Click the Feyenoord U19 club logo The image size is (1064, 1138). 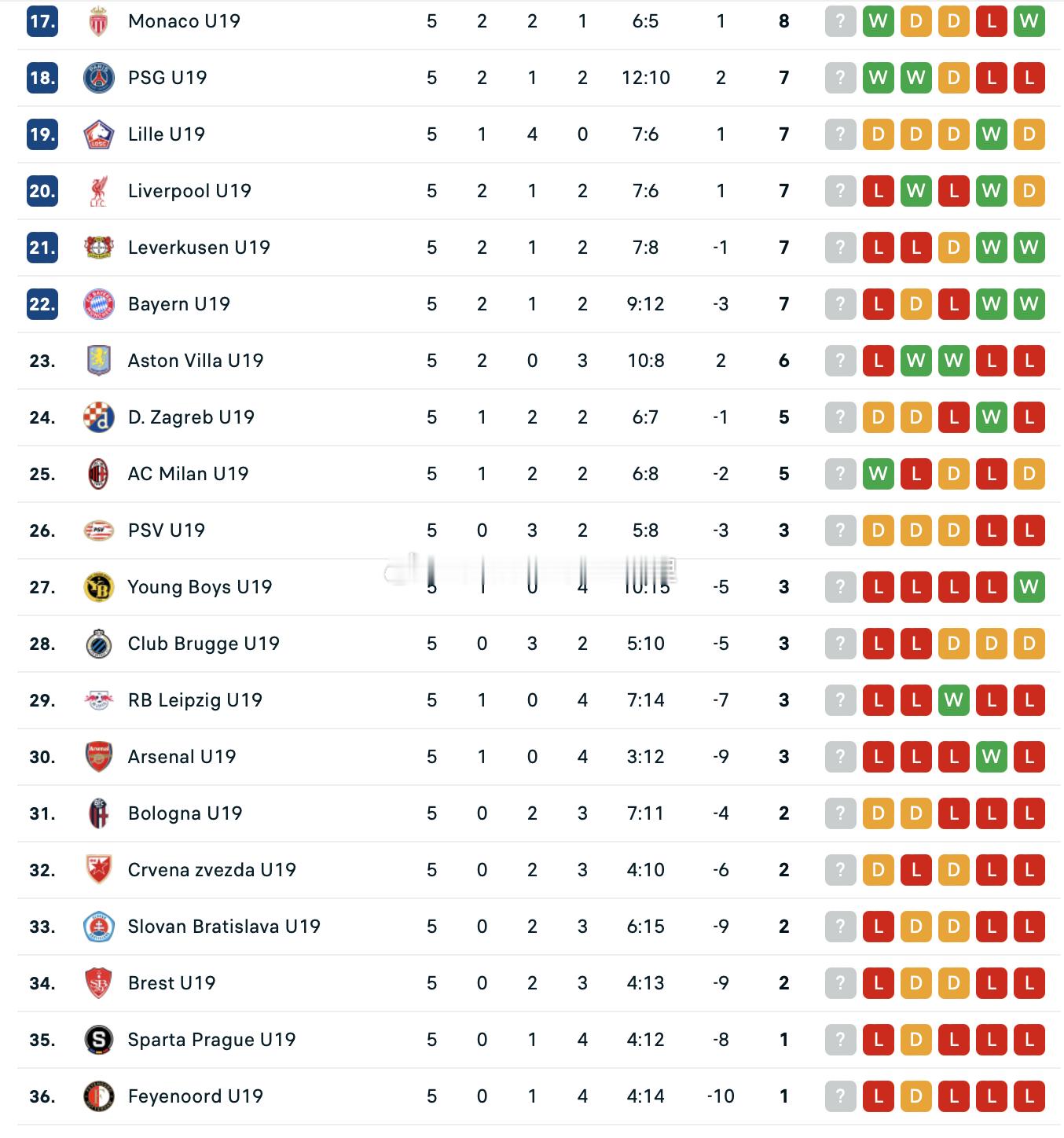pyautogui.click(x=98, y=1096)
